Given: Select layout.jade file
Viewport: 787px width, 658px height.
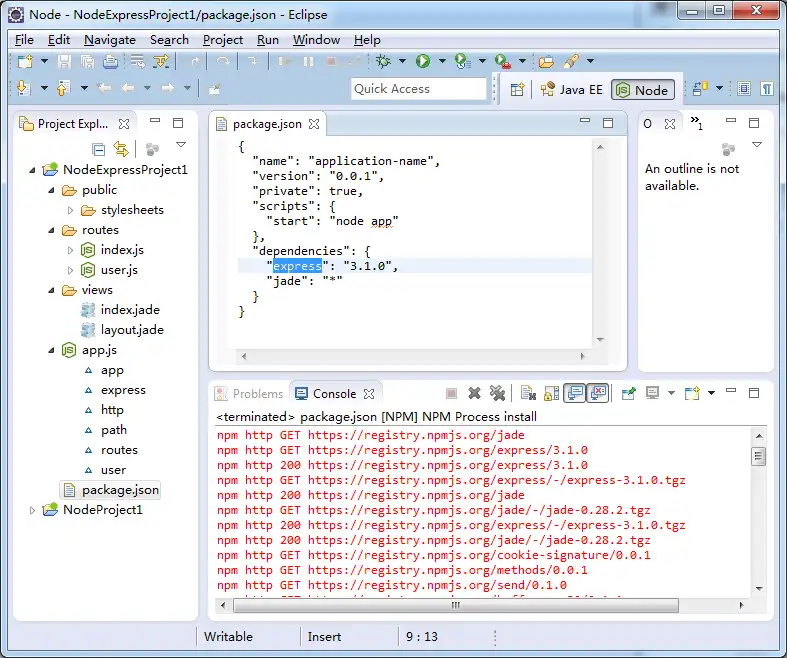Looking at the screenshot, I should (122, 330).
